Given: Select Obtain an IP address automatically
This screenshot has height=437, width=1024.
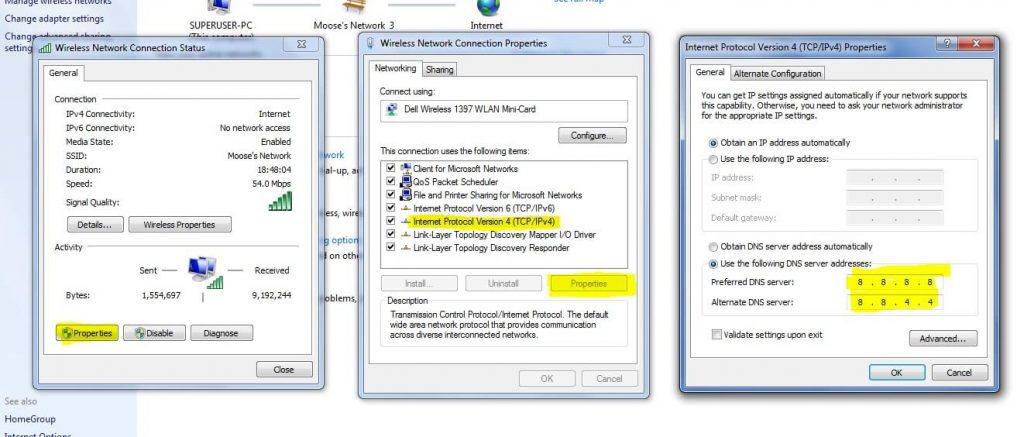Looking at the screenshot, I should tap(713, 142).
